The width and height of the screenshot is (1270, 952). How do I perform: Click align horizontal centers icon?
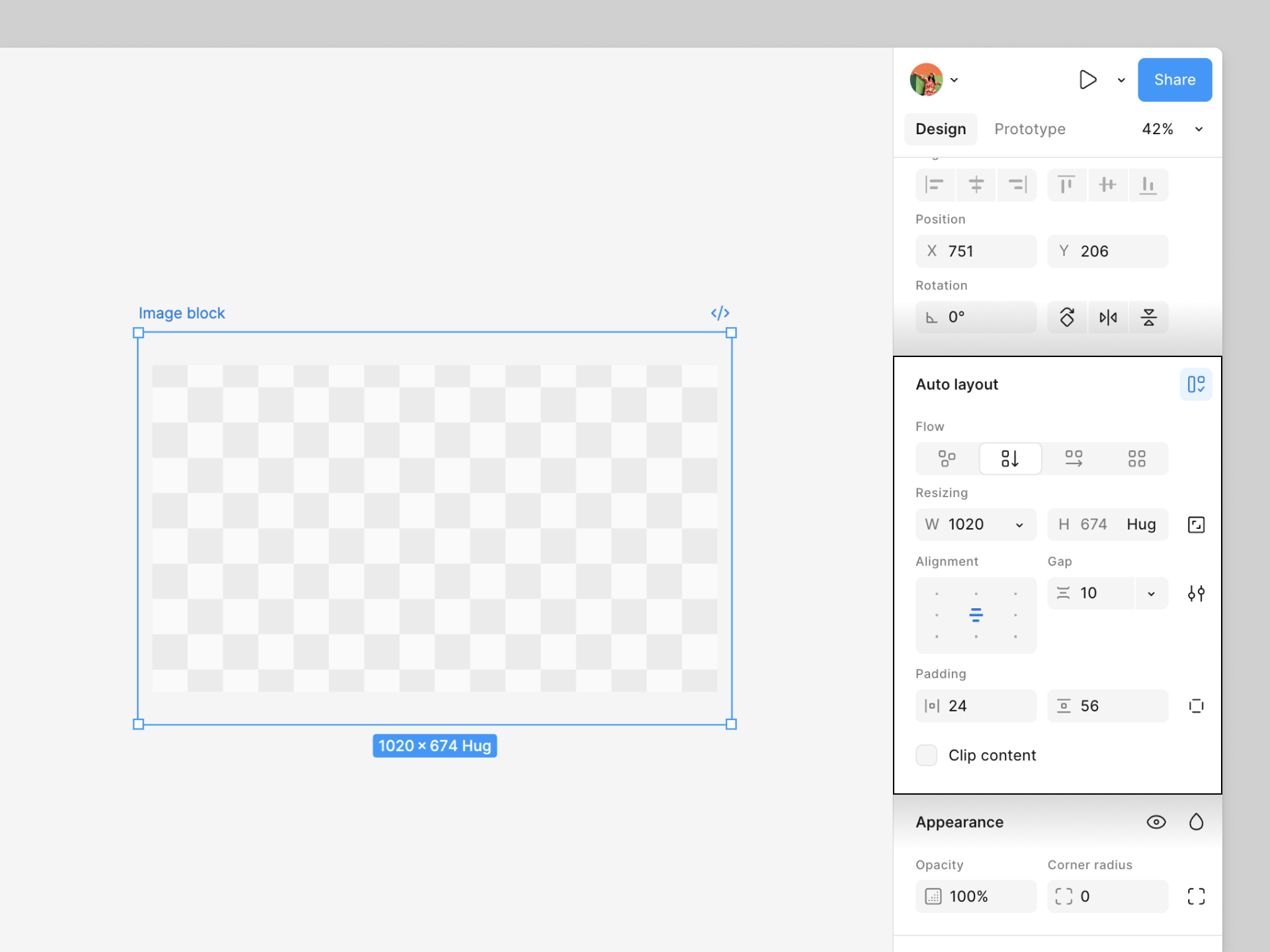tap(976, 184)
